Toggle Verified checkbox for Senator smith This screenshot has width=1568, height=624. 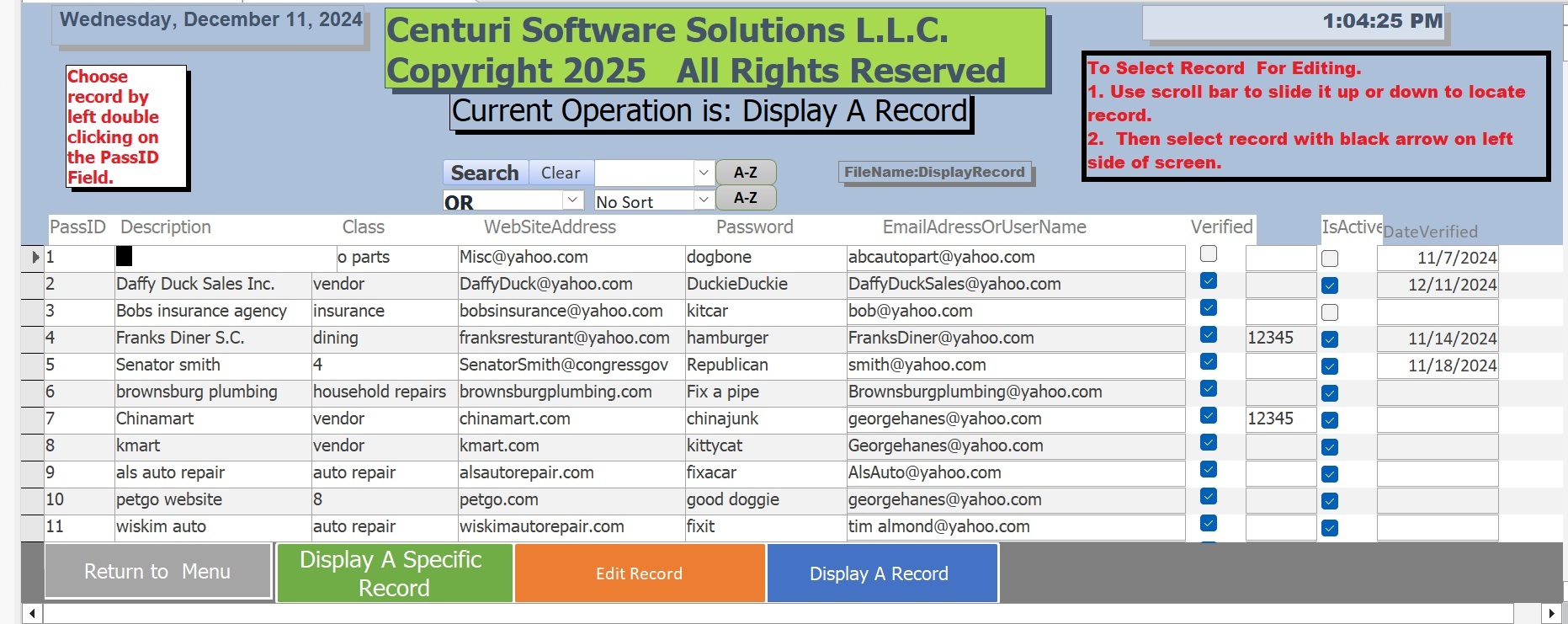point(1209,361)
